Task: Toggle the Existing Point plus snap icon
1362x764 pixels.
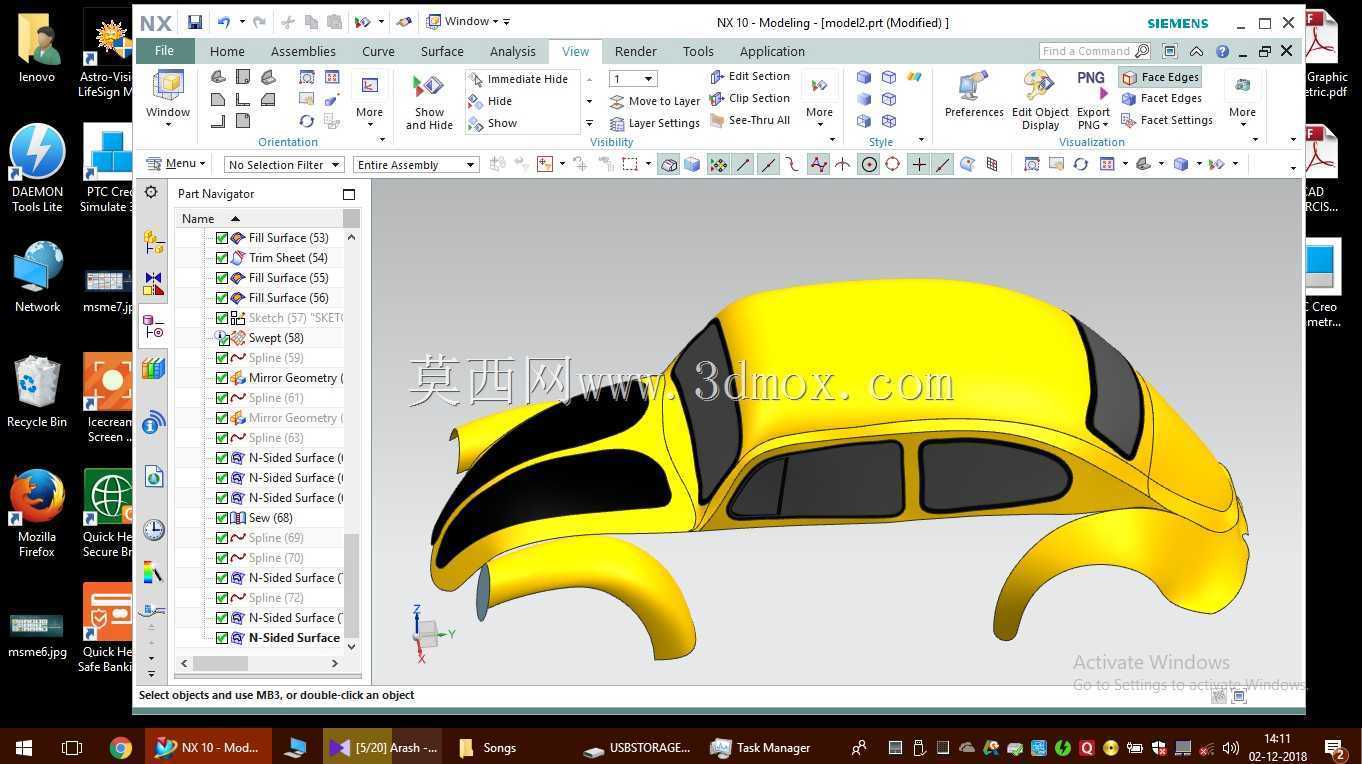Action: pos(919,165)
